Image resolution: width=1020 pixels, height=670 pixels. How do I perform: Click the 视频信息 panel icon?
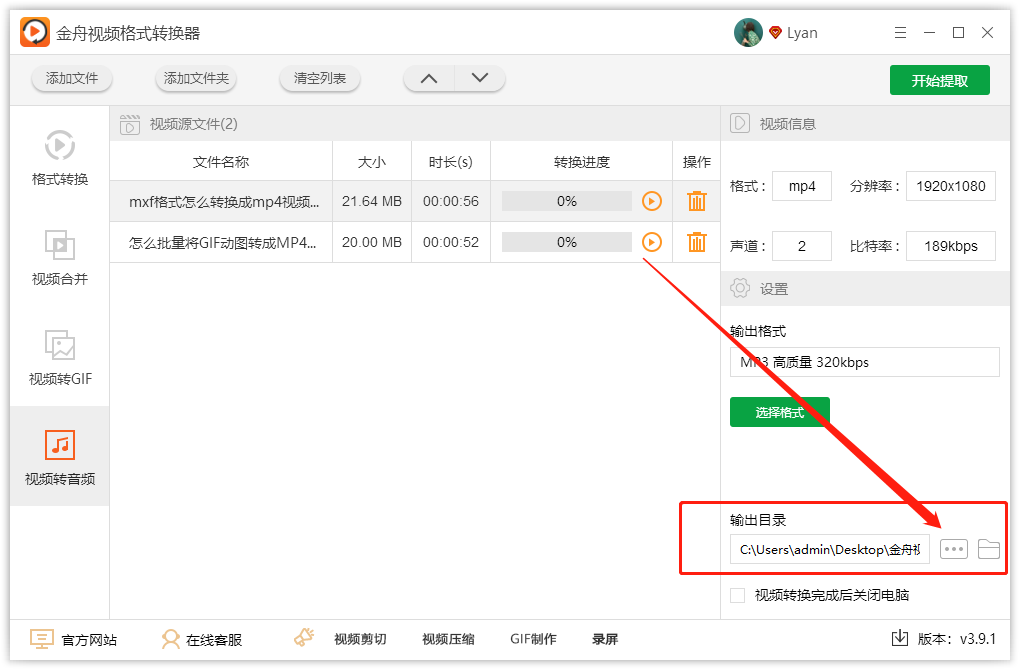[740, 123]
